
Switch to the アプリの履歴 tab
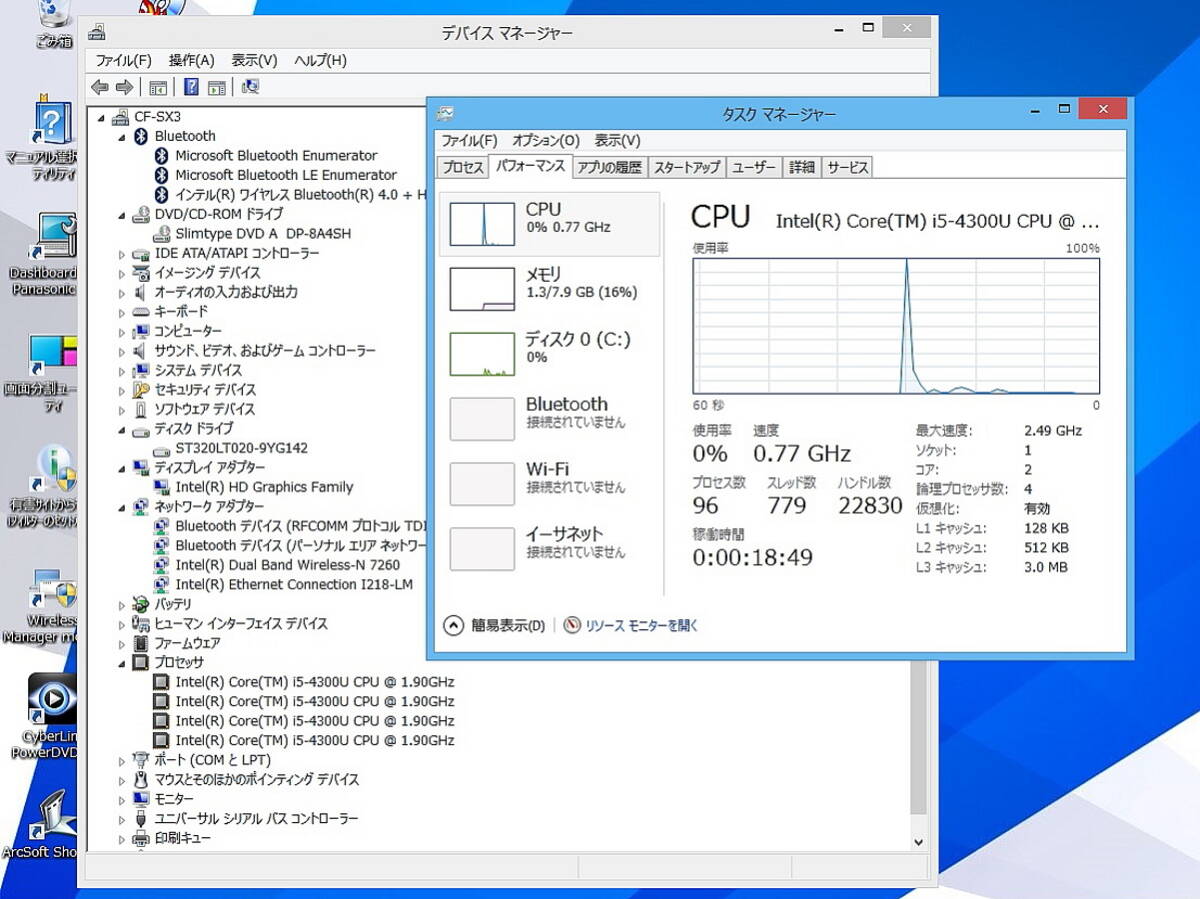coord(609,168)
